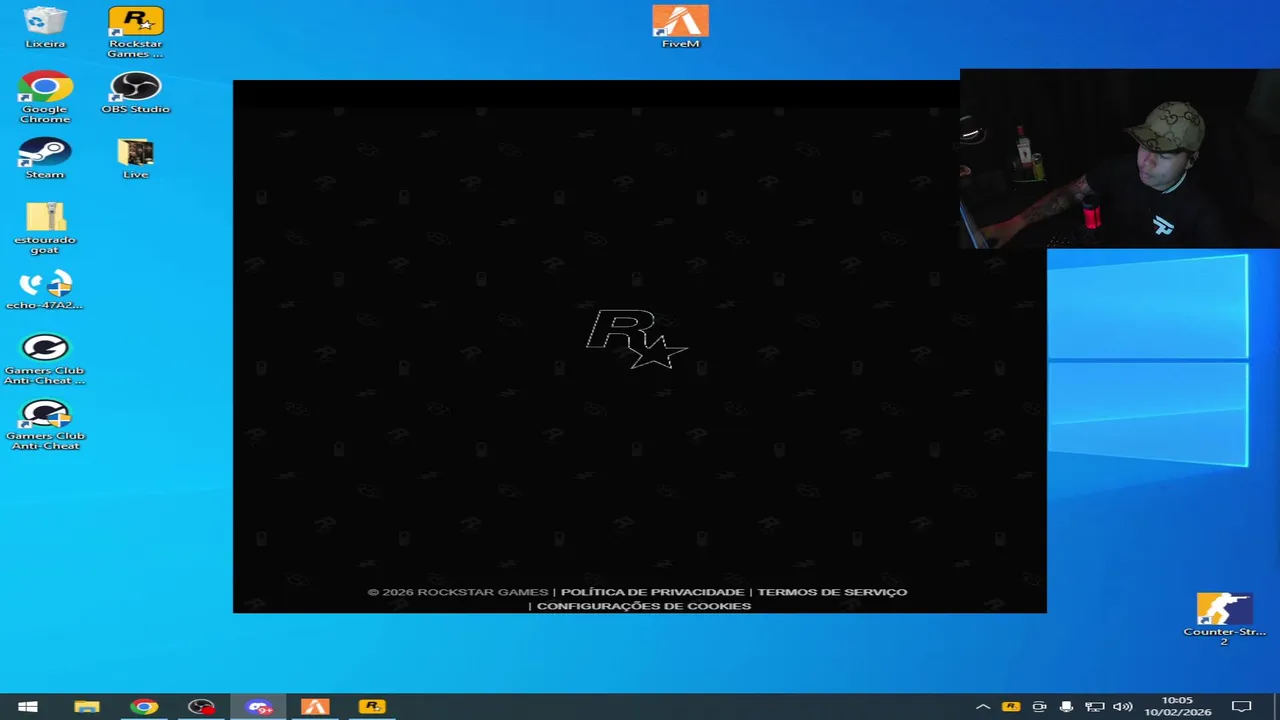Expand hidden system tray icons

click(983, 707)
